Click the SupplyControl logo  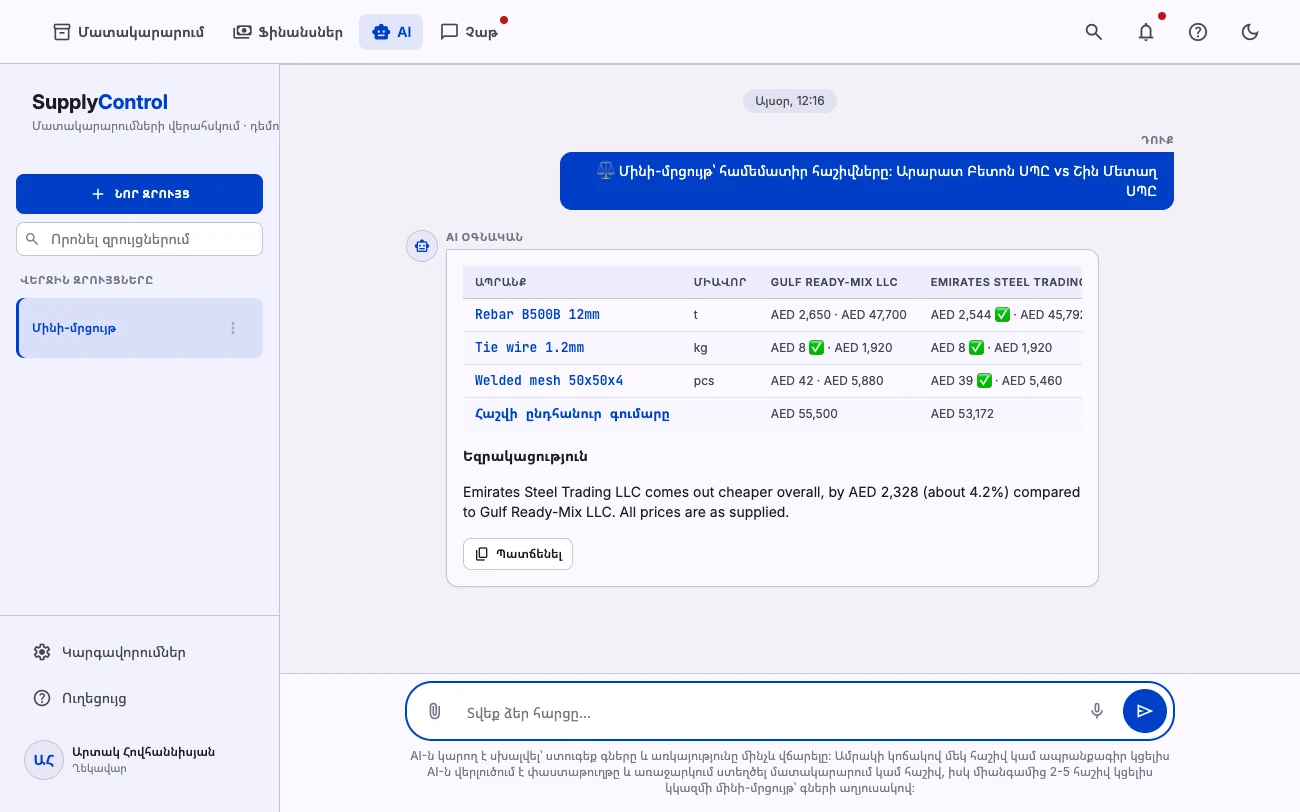click(100, 102)
